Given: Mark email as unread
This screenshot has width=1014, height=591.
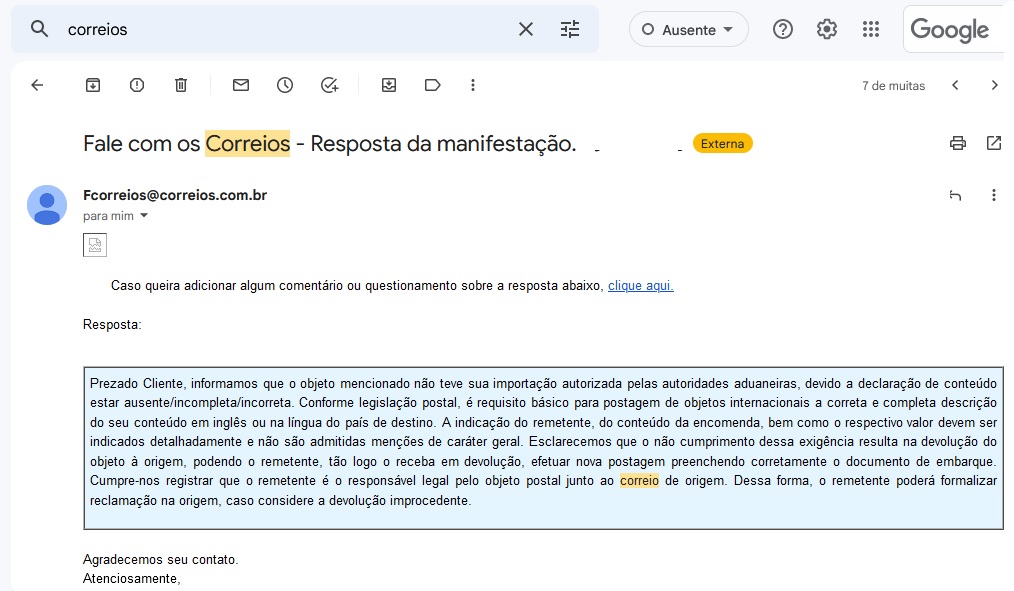Looking at the screenshot, I should click(241, 85).
